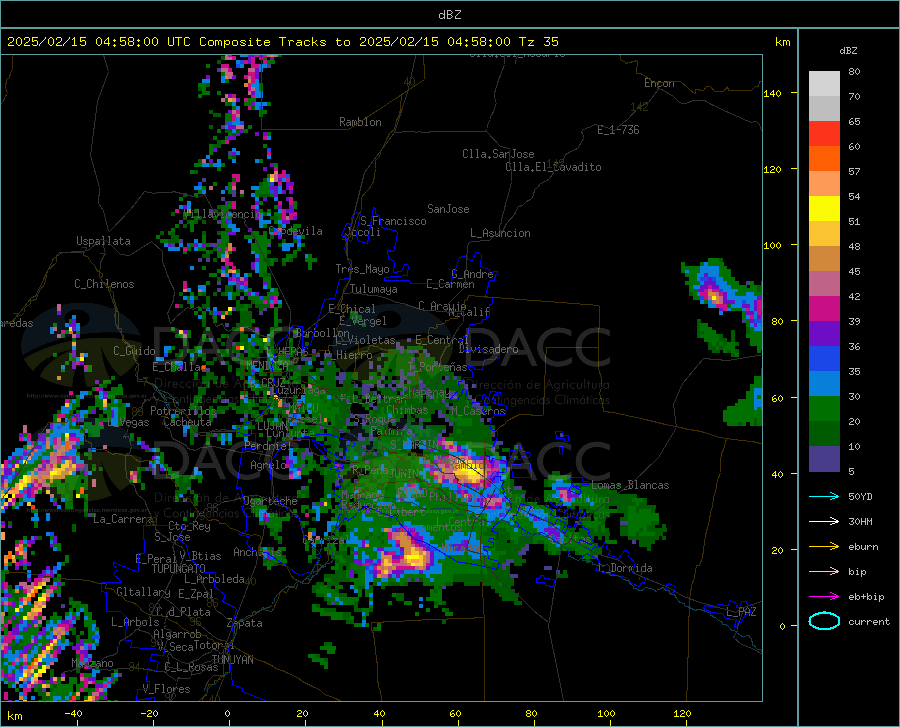Click the yellow eburn arrow icon
900x727 pixels.
point(824,546)
